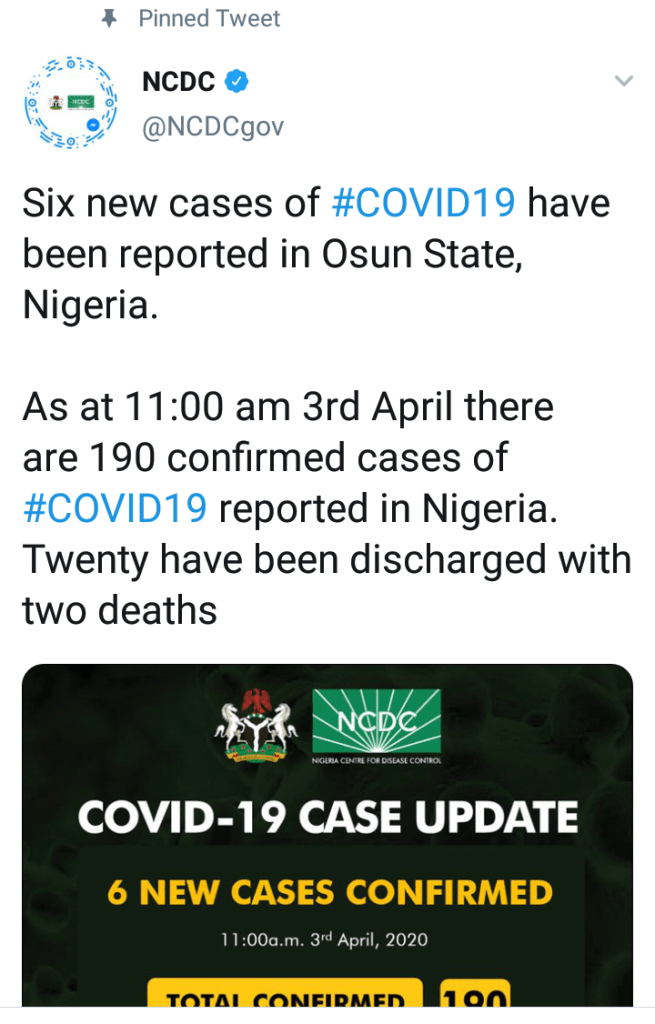
Task: Tap the 'Nigeria Centre for Disease Control' caption
Action: tap(378, 767)
